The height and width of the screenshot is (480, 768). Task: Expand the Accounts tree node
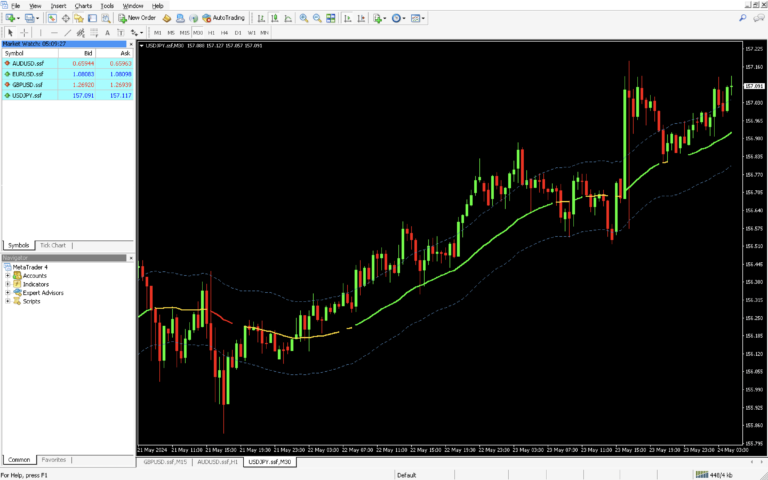(7, 275)
